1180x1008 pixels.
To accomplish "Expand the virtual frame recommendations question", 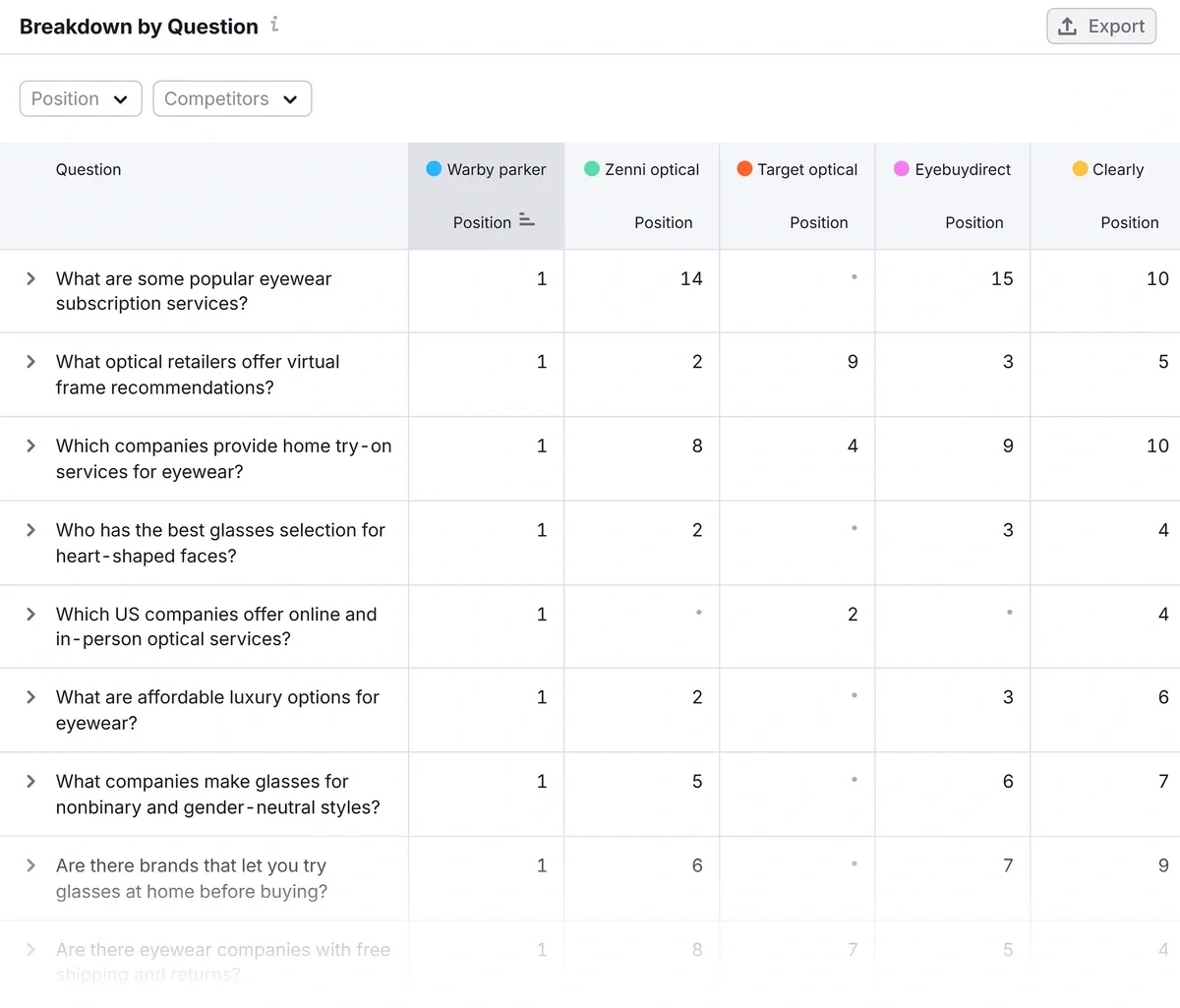I will click(31, 362).
